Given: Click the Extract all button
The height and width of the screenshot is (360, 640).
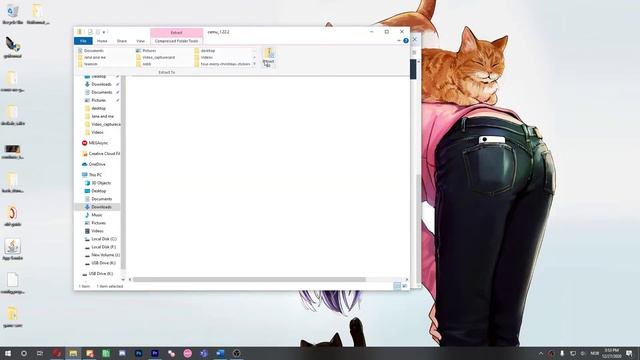Looking at the screenshot, I should [x=269, y=57].
